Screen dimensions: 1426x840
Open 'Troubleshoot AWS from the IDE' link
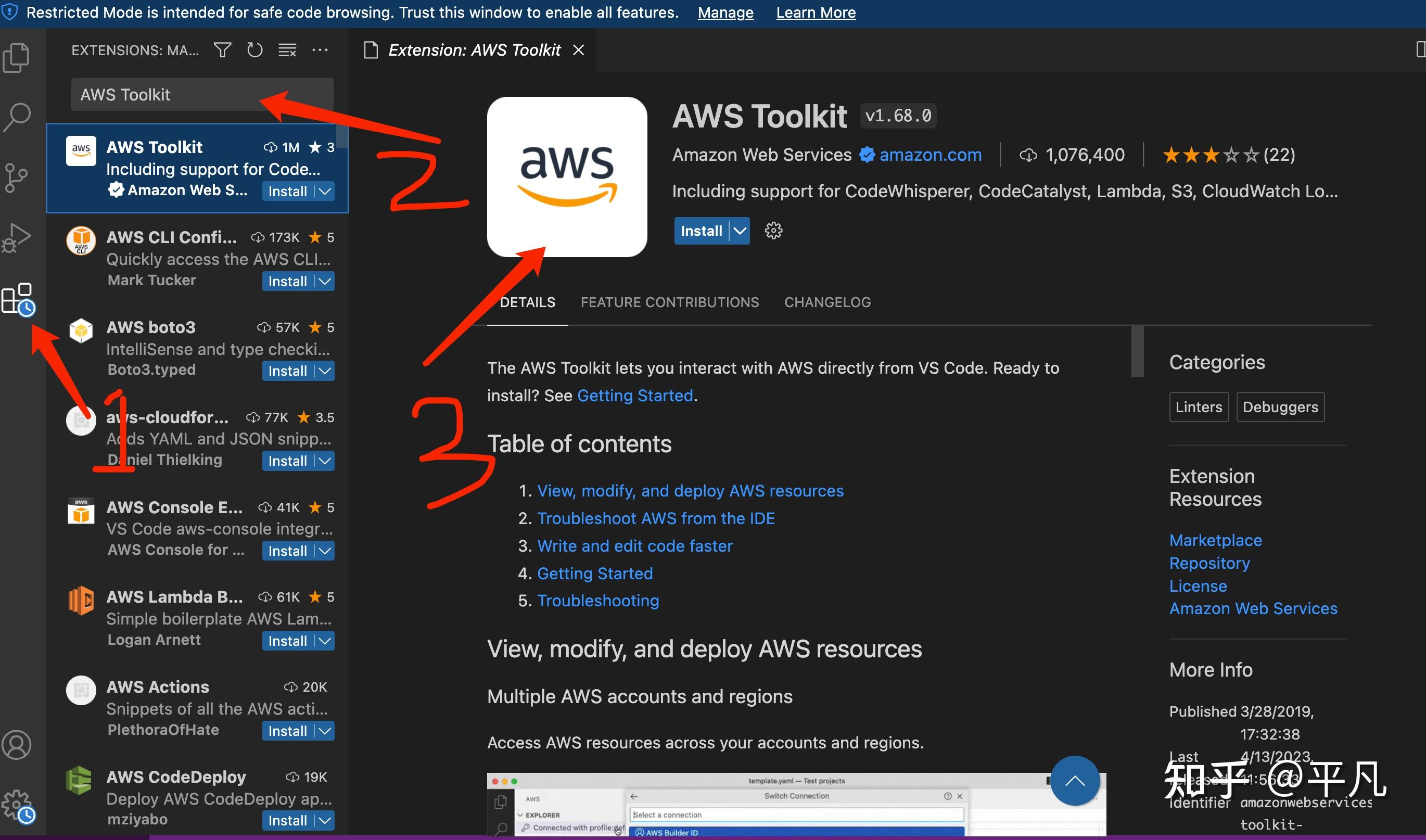coord(656,518)
